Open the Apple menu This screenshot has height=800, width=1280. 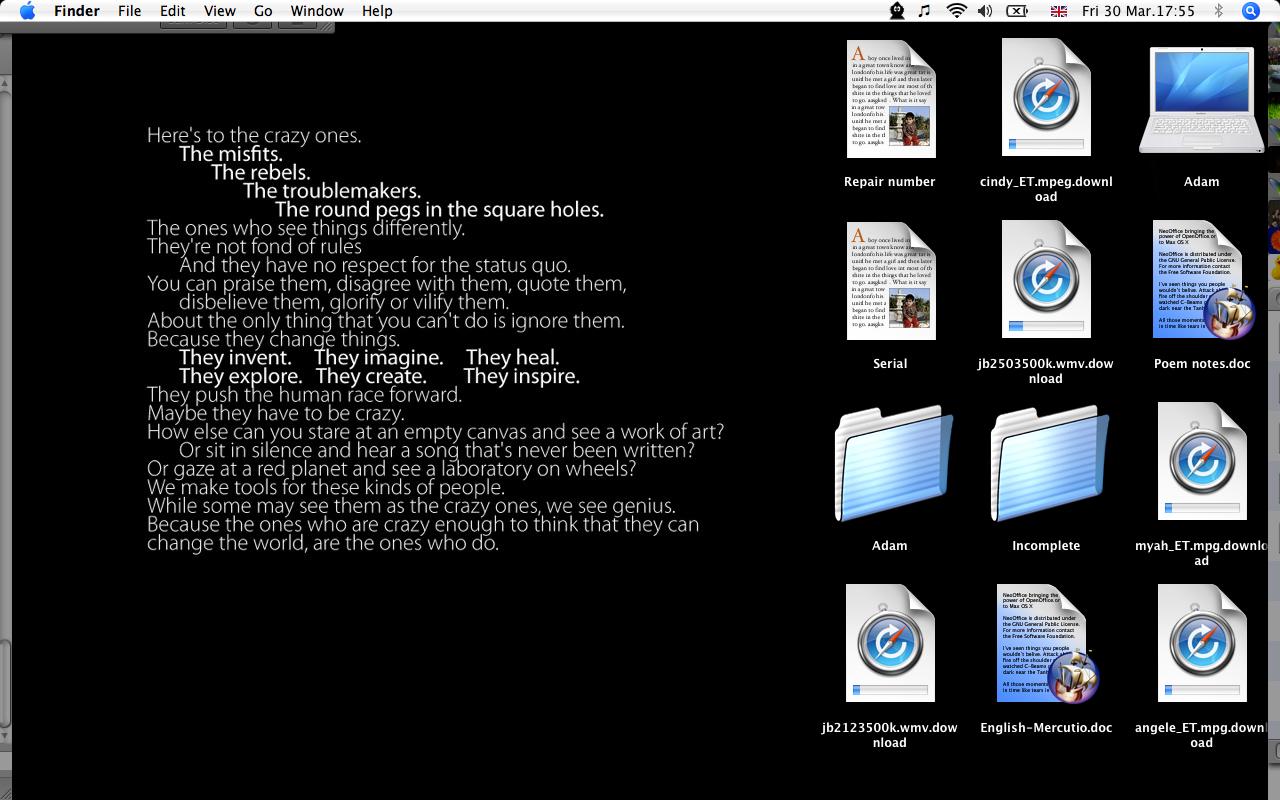click(x=27, y=11)
